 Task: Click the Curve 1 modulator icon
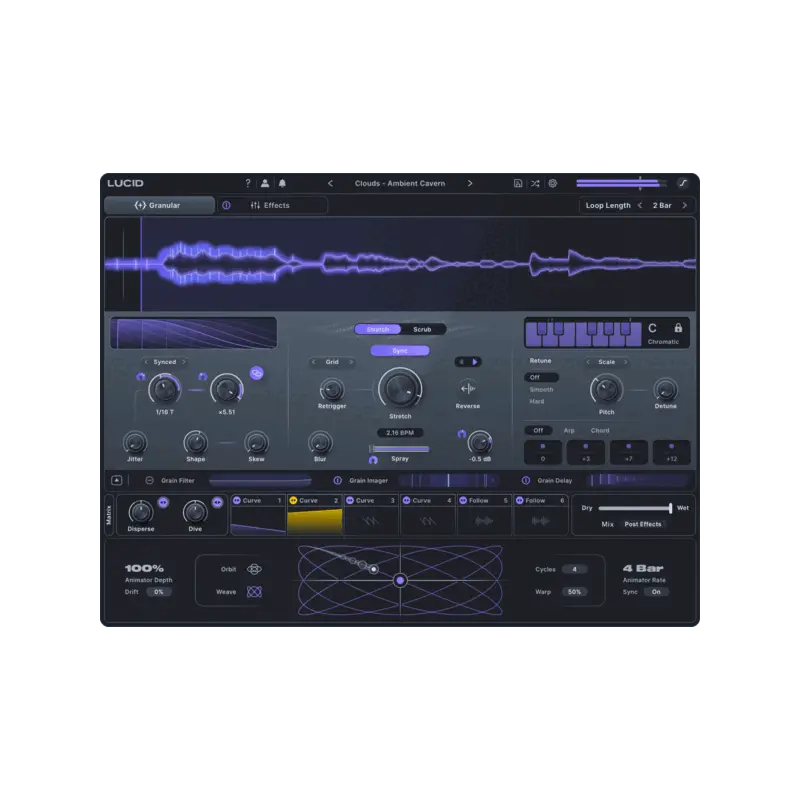(237, 501)
